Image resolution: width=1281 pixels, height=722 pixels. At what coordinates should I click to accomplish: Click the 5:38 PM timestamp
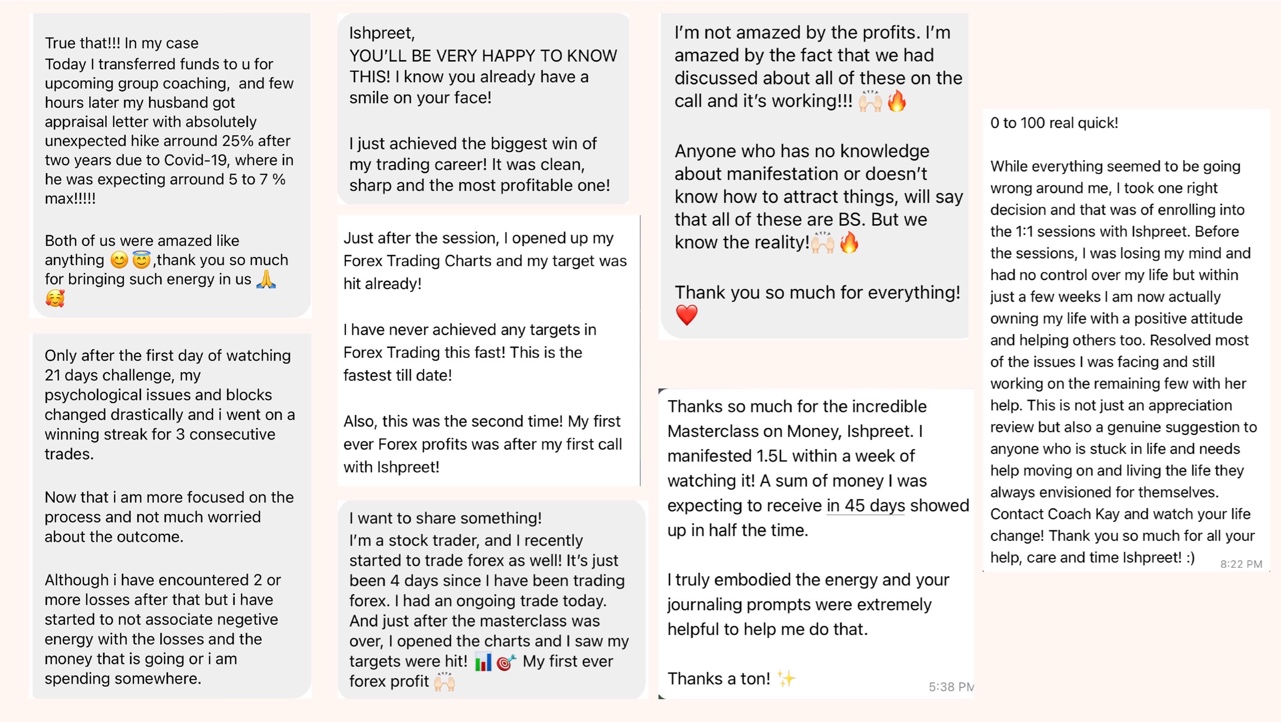click(x=950, y=687)
